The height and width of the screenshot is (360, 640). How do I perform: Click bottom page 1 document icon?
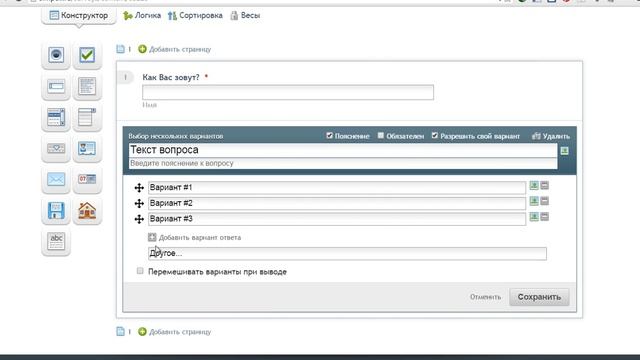tap(120, 331)
